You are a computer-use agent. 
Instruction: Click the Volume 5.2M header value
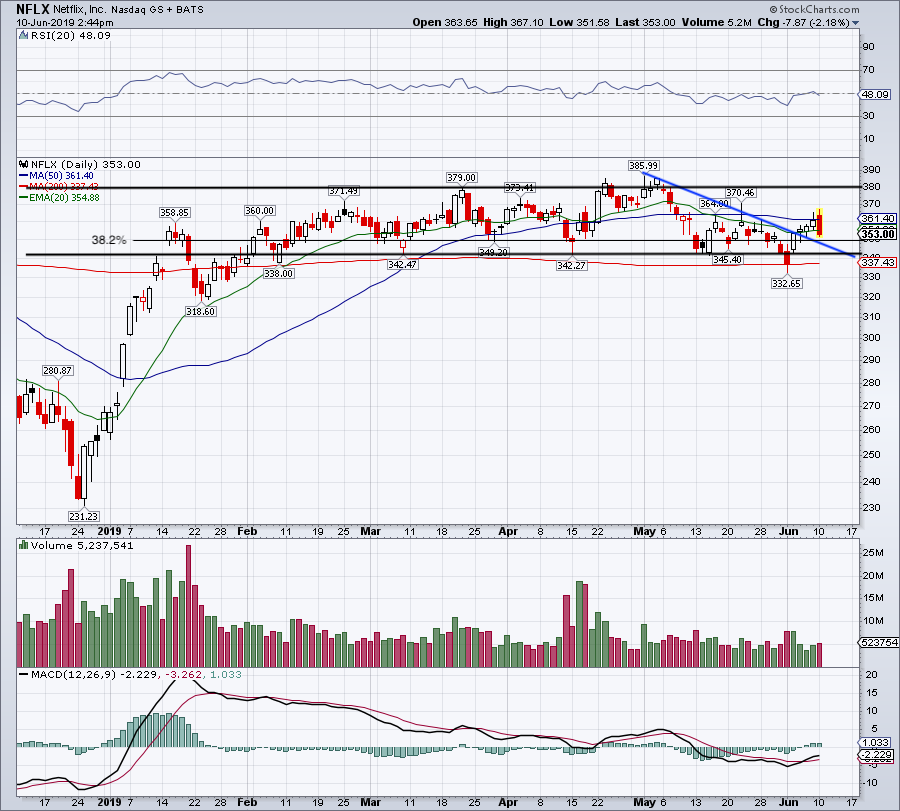click(716, 22)
